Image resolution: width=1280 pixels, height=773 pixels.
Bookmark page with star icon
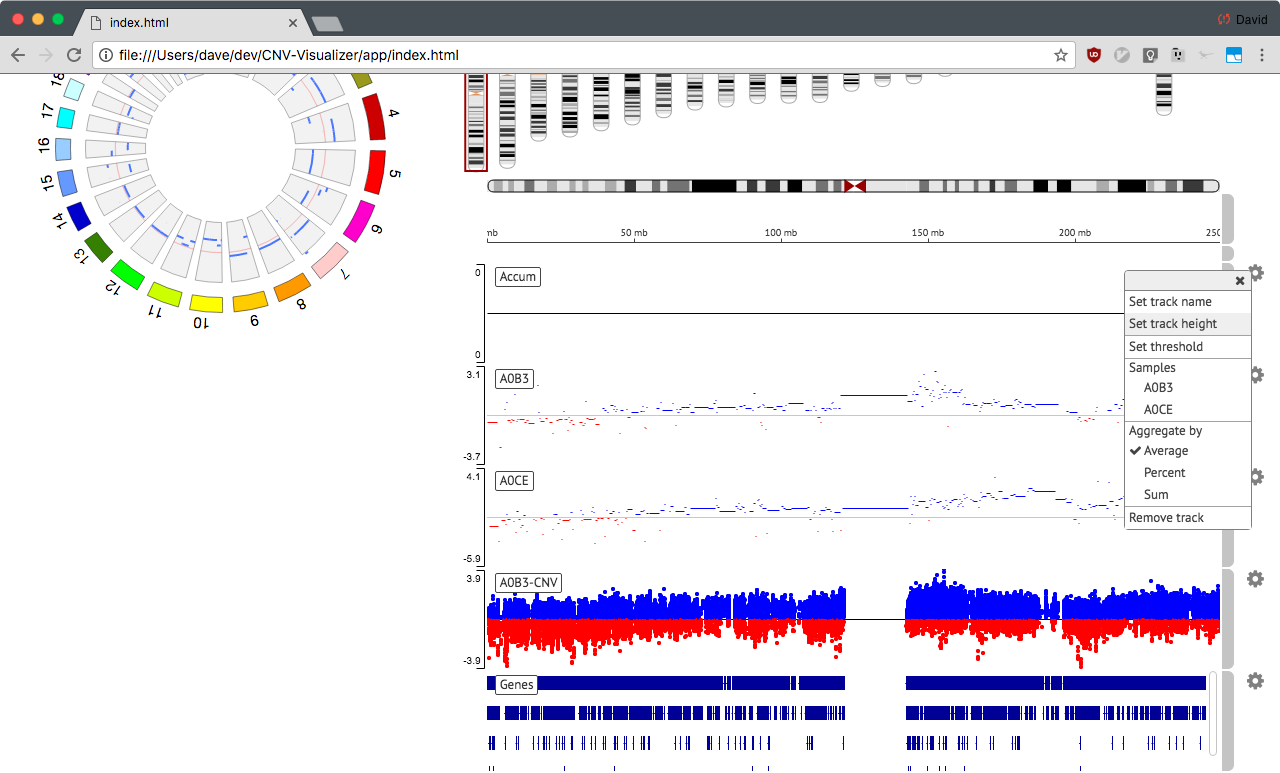click(1061, 55)
